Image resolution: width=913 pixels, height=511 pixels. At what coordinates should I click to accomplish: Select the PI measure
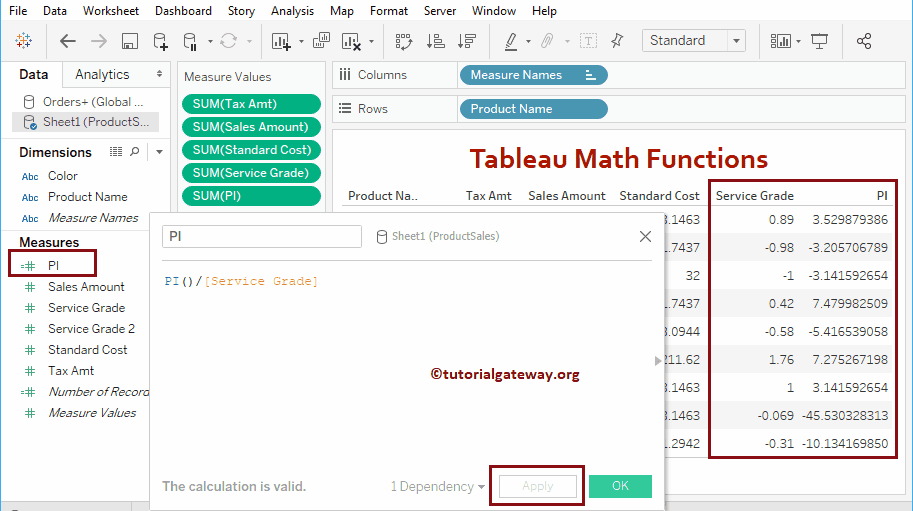53,265
